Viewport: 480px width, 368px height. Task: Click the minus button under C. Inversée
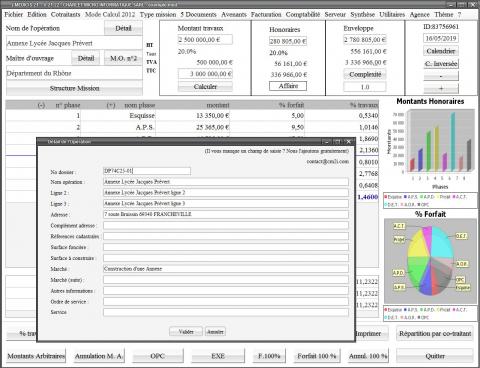click(441, 76)
